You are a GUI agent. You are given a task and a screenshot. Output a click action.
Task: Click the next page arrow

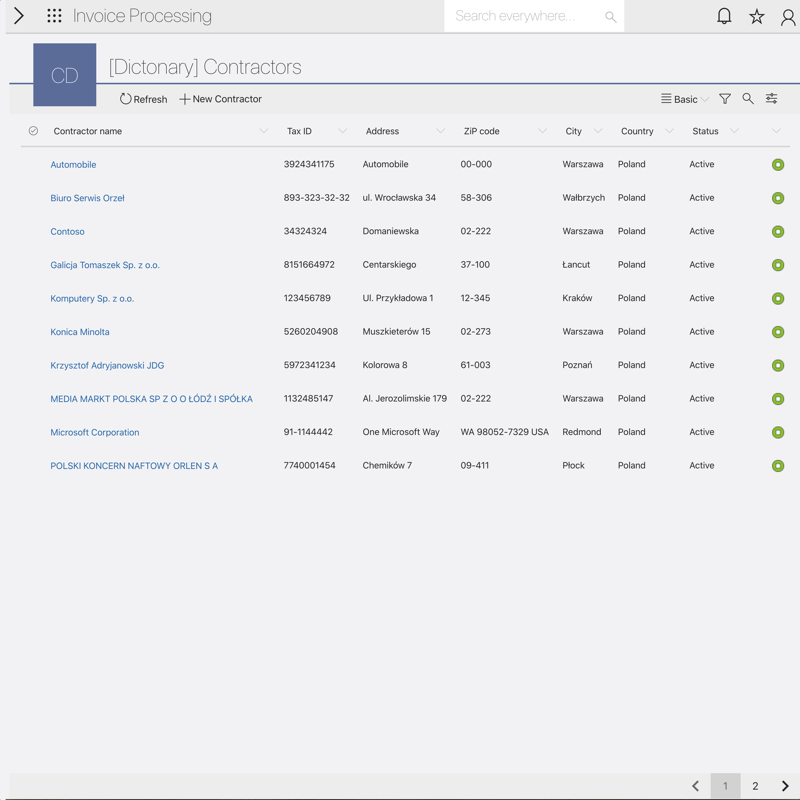coord(785,786)
